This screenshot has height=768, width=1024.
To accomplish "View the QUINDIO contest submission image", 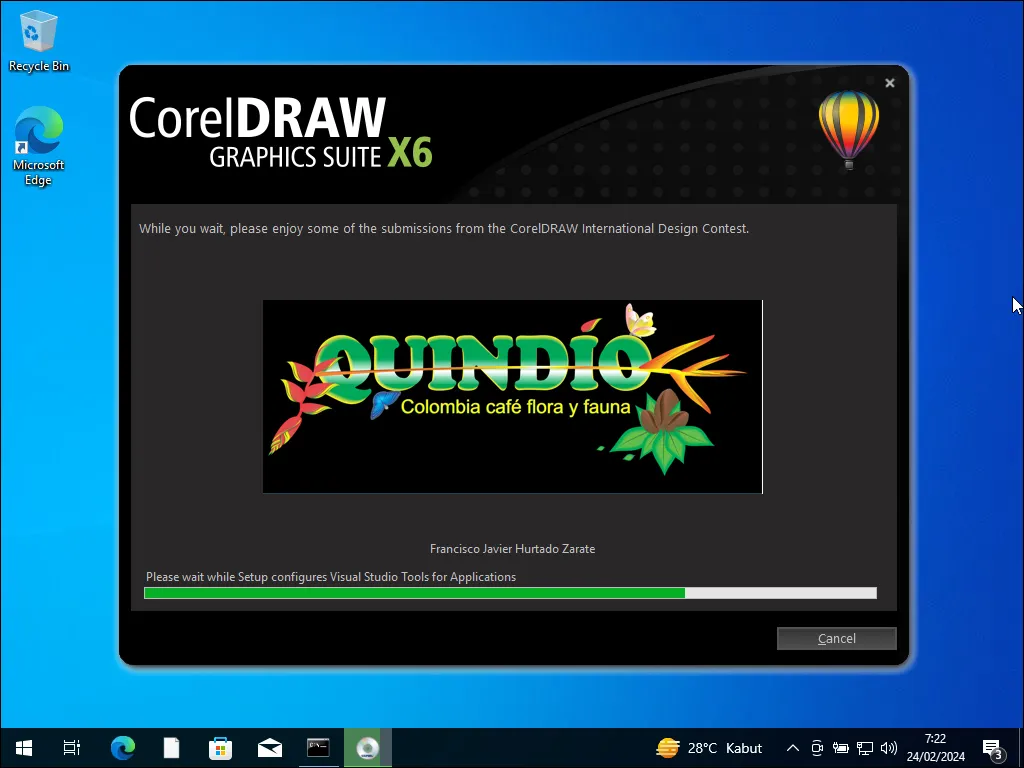I will pyautogui.click(x=512, y=396).
